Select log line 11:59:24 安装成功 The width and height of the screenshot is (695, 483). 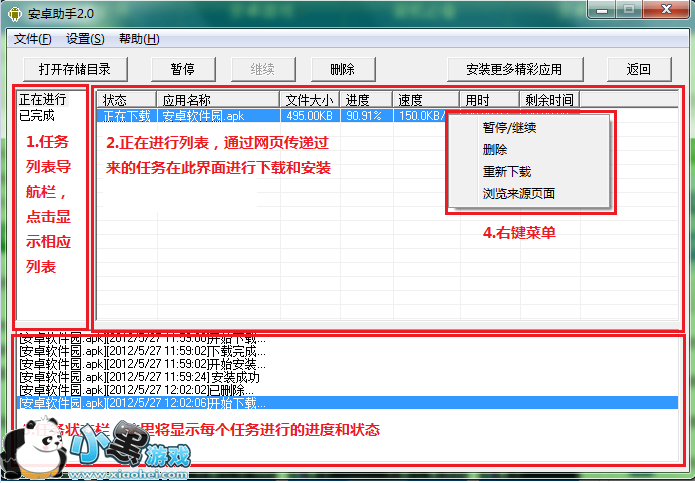[x=348, y=377]
